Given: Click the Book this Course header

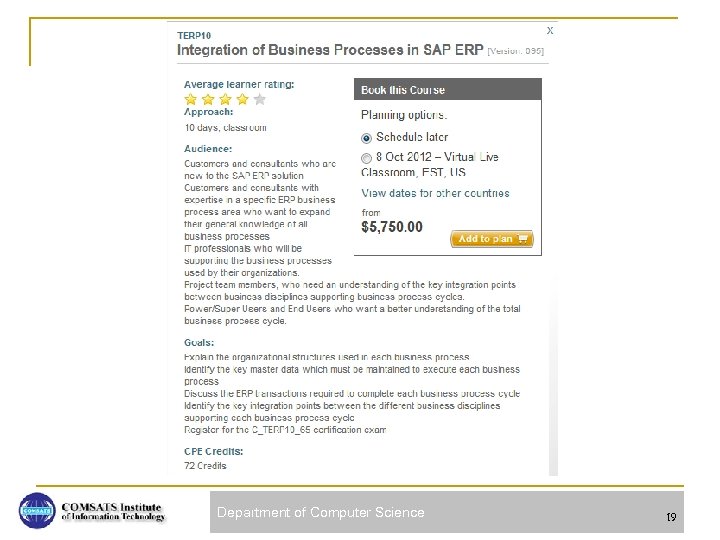Looking at the screenshot, I should [403, 90].
